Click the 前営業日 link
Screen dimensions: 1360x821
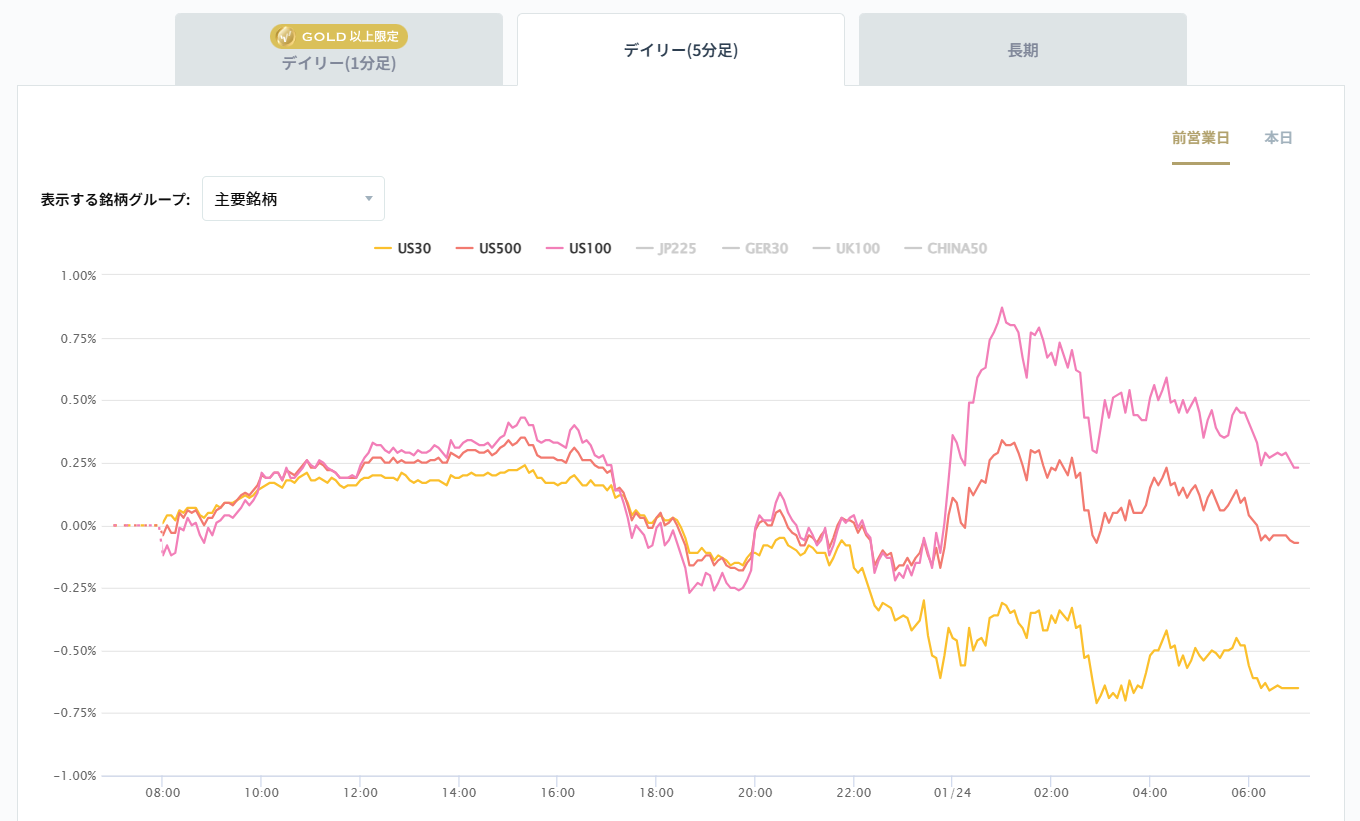click(1201, 138)
